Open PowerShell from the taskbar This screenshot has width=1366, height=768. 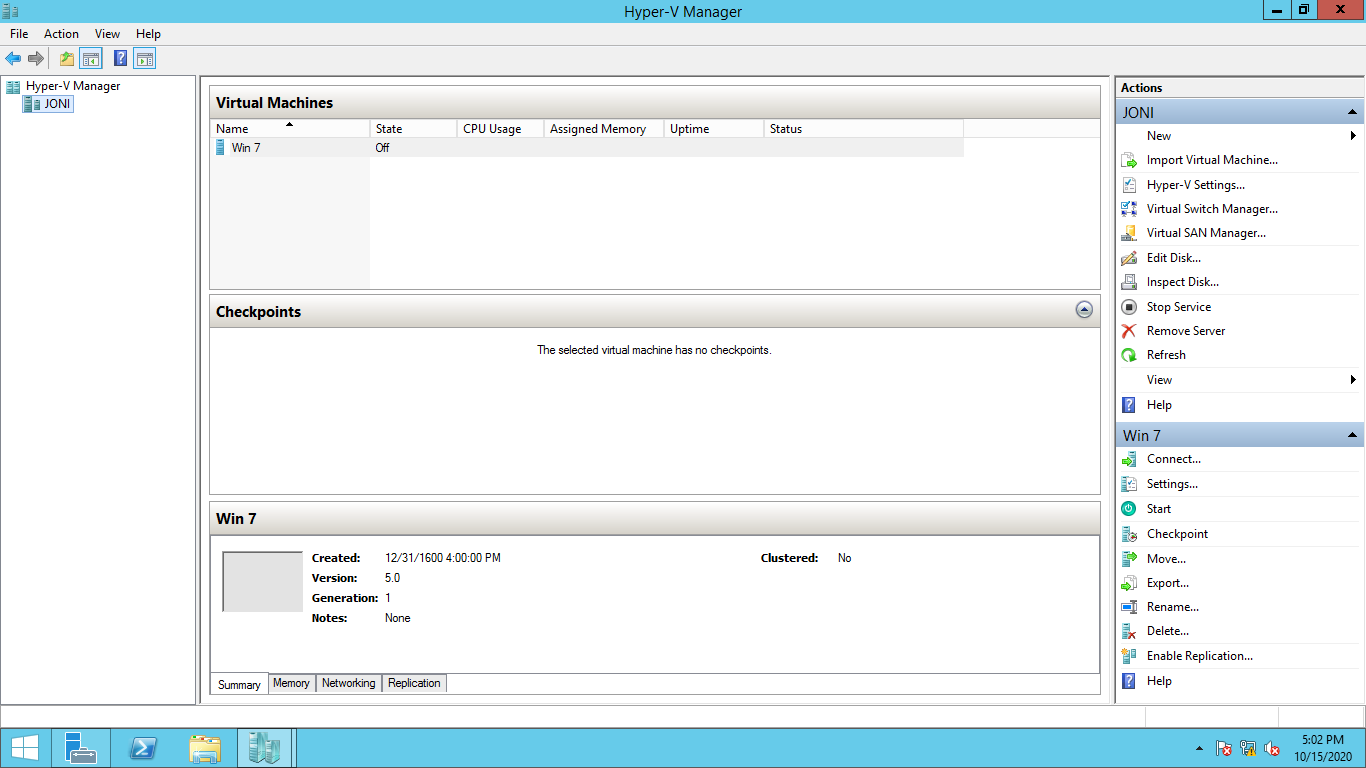tap(142, 748)
